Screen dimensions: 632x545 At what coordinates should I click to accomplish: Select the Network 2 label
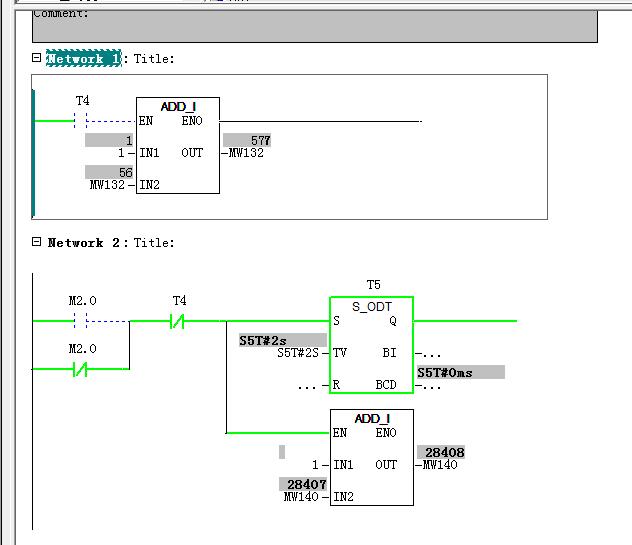point(83,243)
